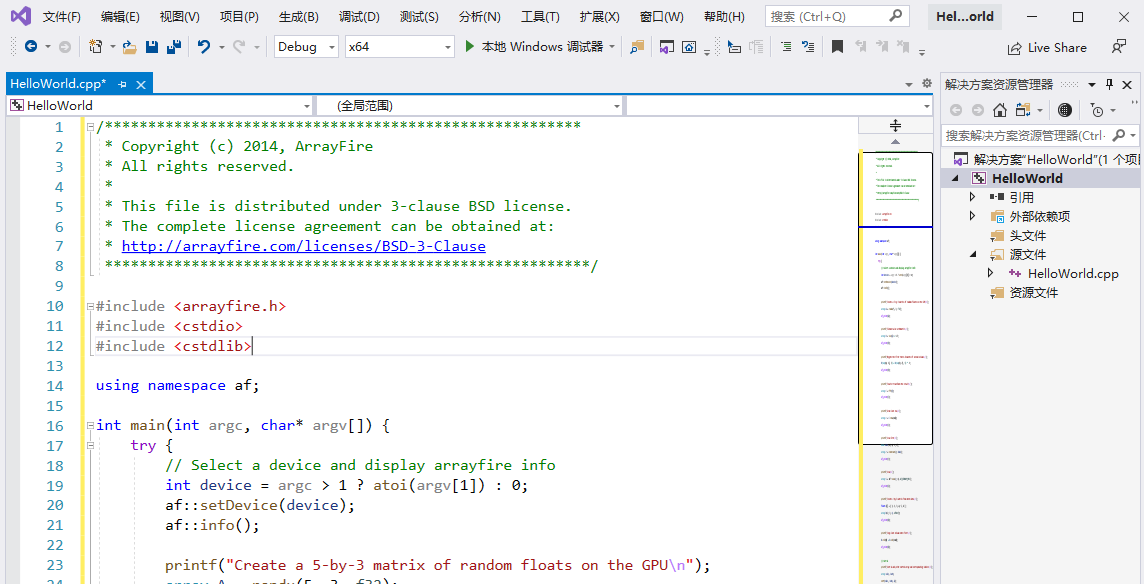Click the indent lines icon

coord(786,47)
